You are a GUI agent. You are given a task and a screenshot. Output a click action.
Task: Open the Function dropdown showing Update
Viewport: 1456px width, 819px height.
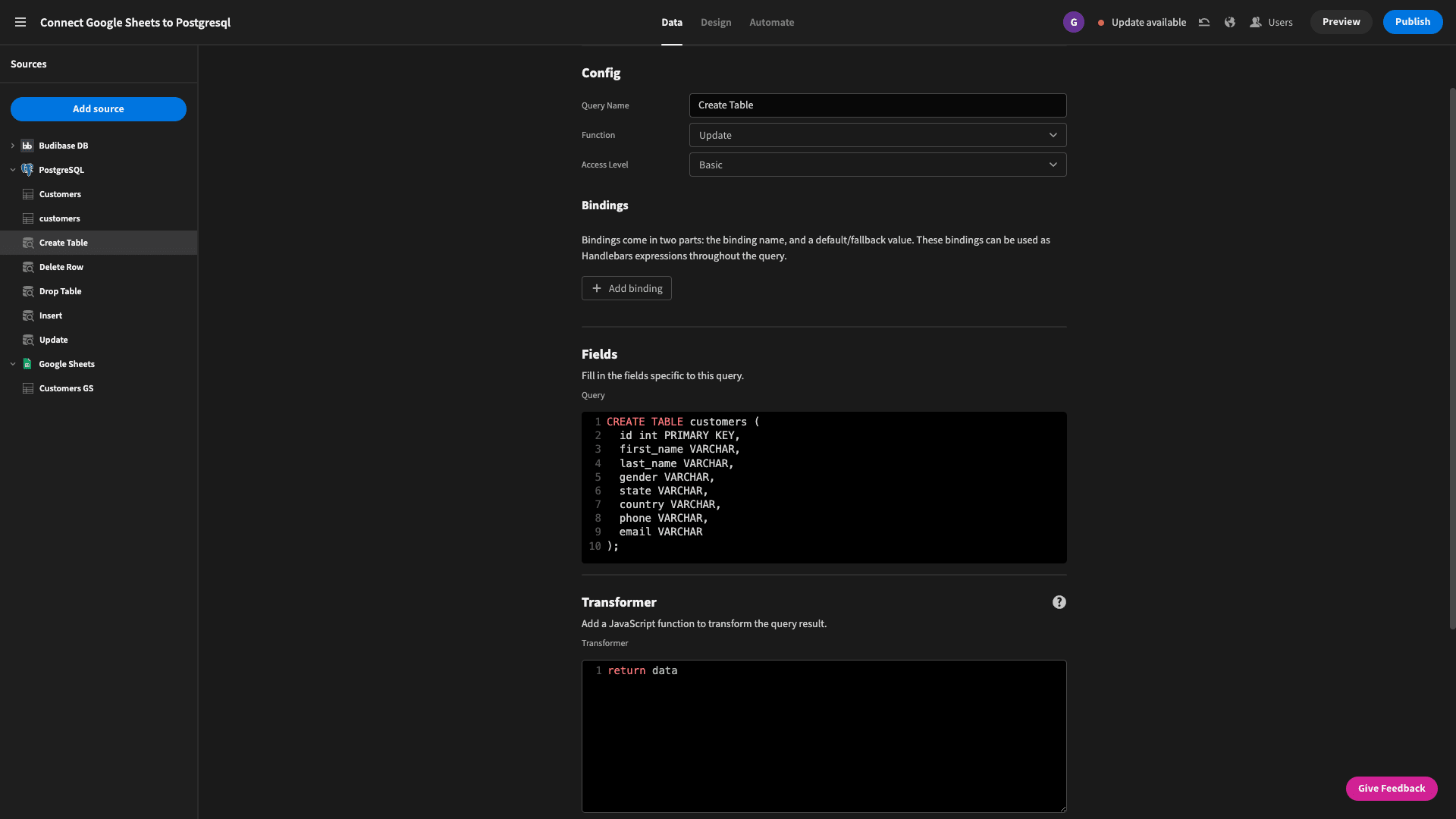pyautogui.click(x=877, y=135)
